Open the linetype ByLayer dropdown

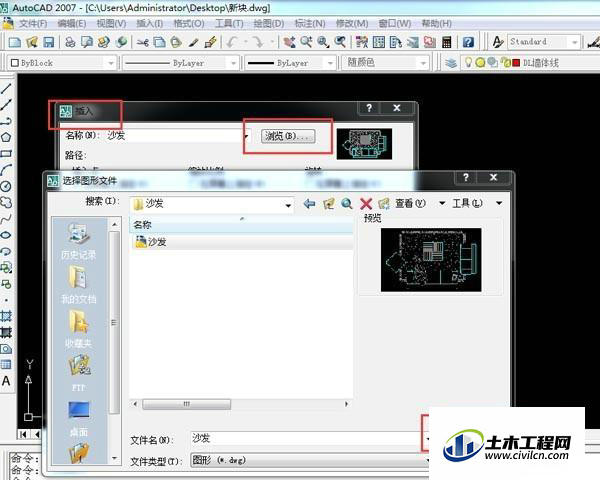point(233,63)
